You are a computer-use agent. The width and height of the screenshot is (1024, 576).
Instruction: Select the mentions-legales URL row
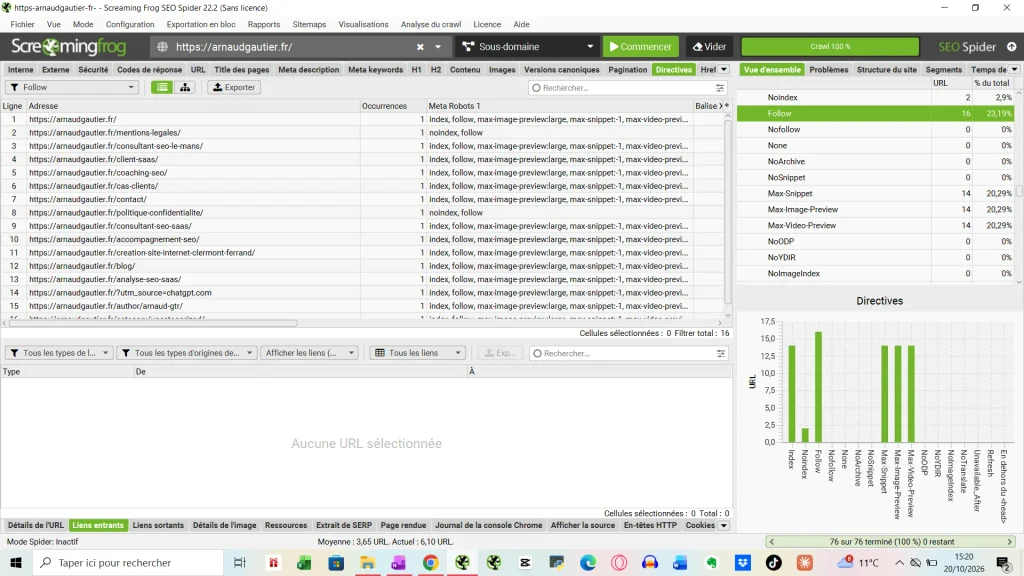(362, 133)
